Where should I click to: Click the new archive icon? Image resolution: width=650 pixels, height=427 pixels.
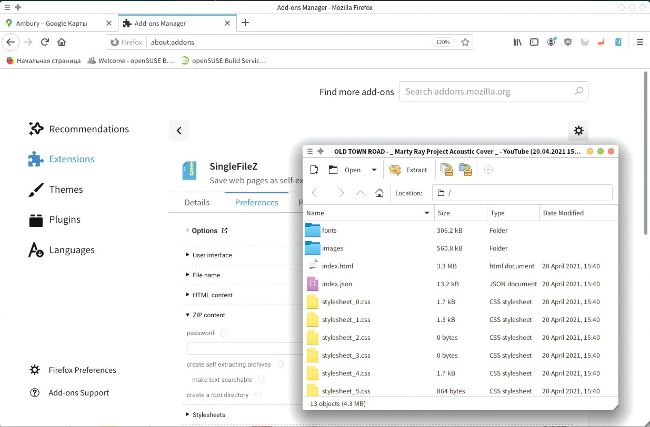coord(313,170)
